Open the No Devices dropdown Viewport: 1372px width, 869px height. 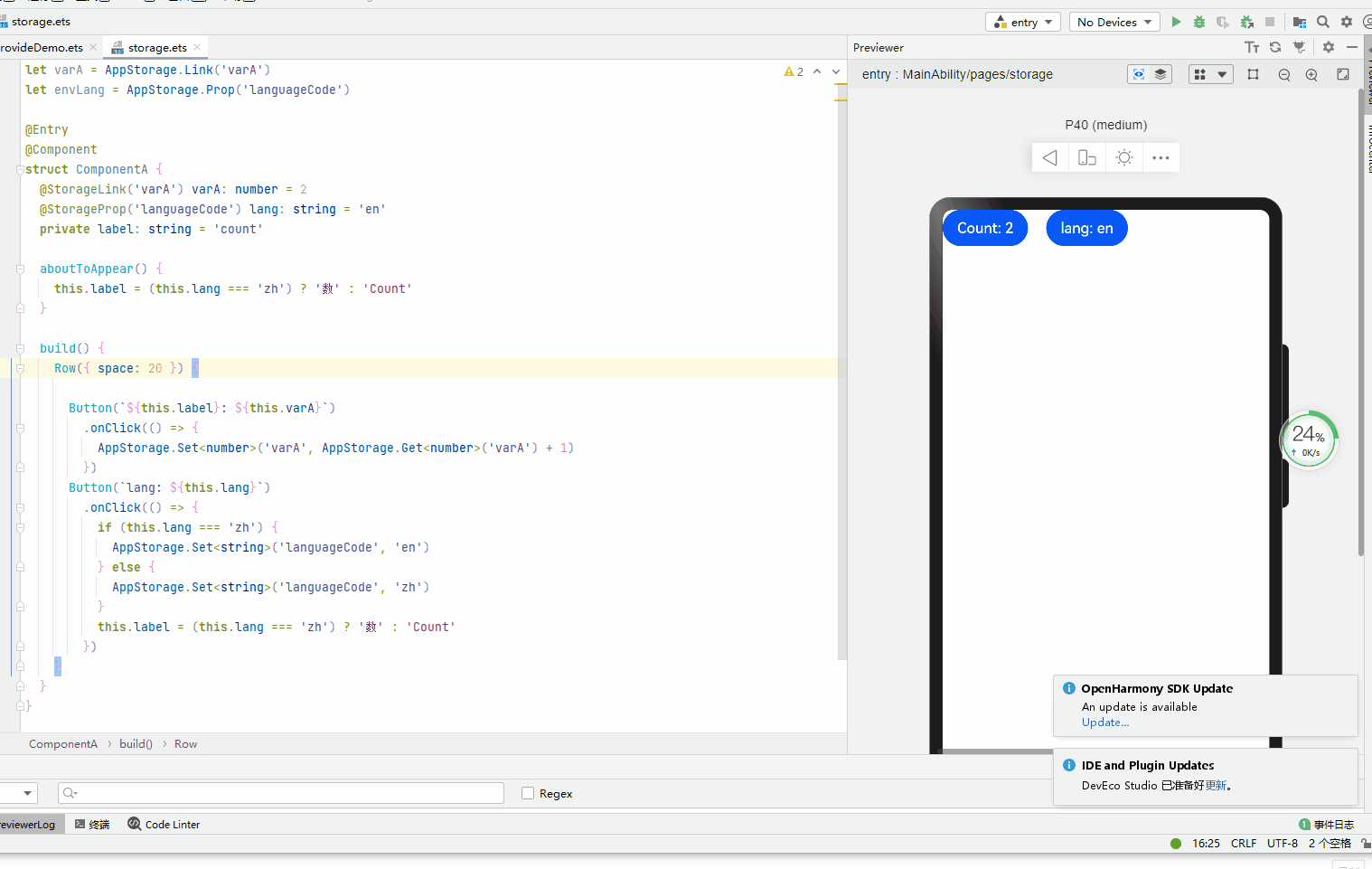tap(1114, 22)
